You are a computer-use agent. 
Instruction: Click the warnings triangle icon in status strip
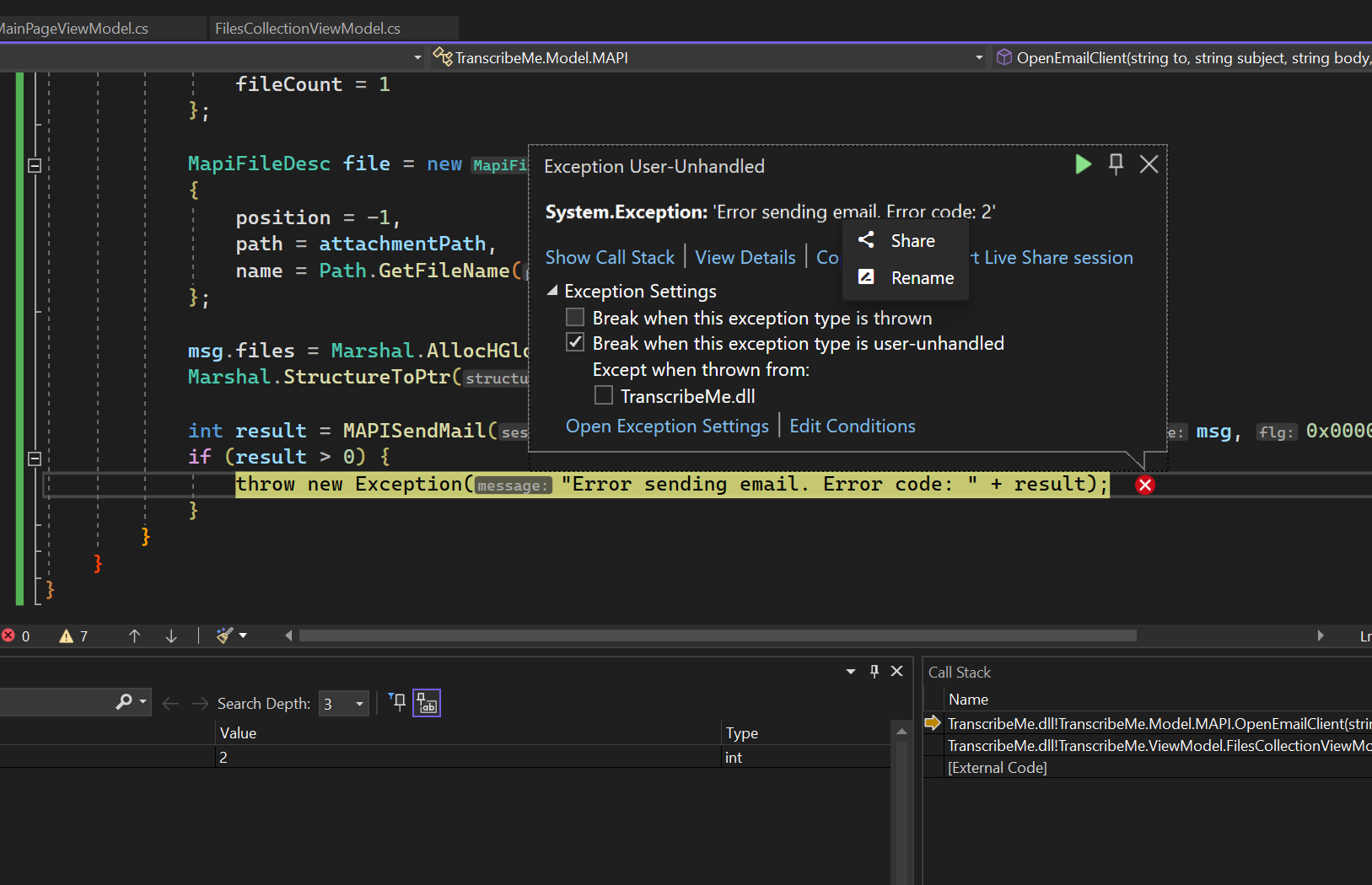pyautogui.click(x=67, y=636)
